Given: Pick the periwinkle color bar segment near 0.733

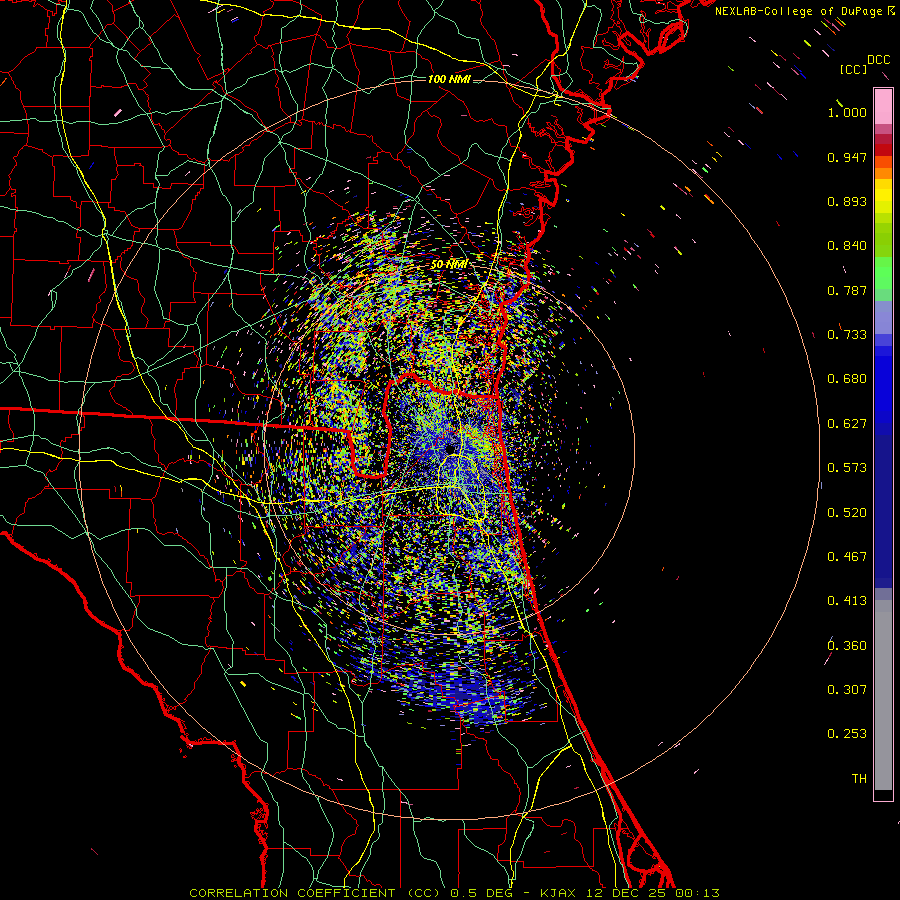Looking at the screenshot, I should click(x=883, y=317).
